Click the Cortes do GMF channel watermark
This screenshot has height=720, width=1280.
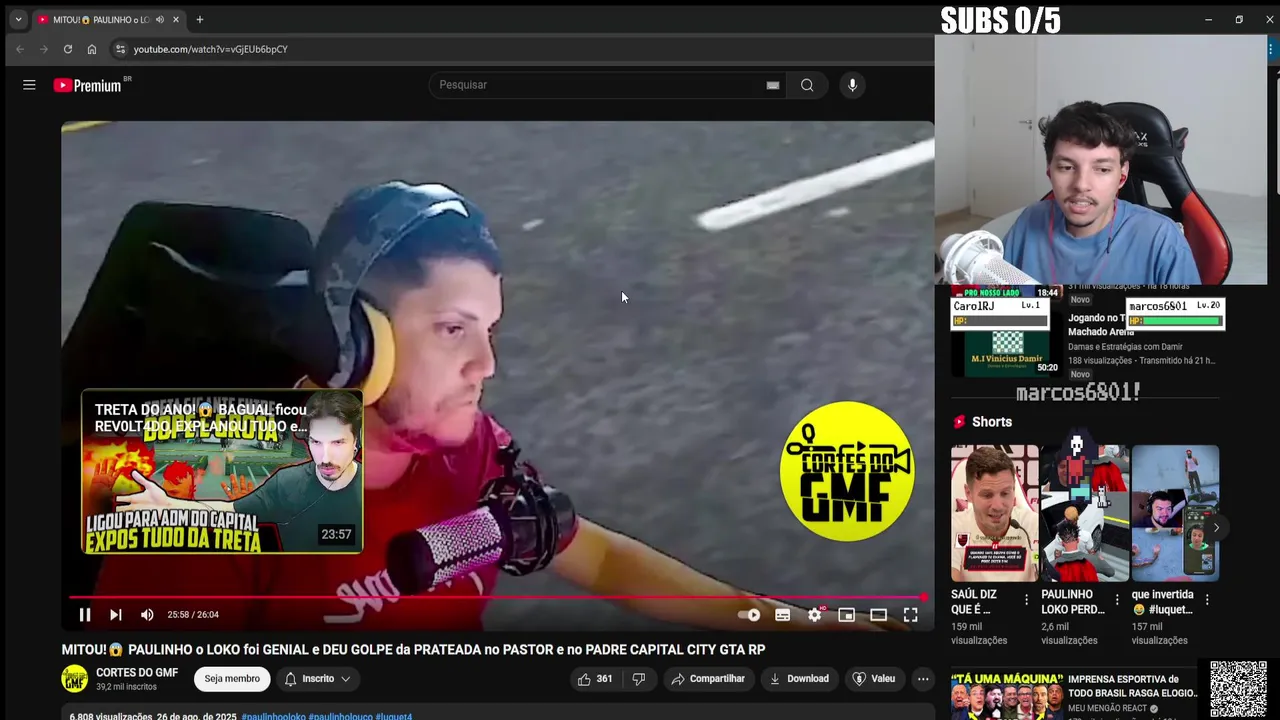847,471
